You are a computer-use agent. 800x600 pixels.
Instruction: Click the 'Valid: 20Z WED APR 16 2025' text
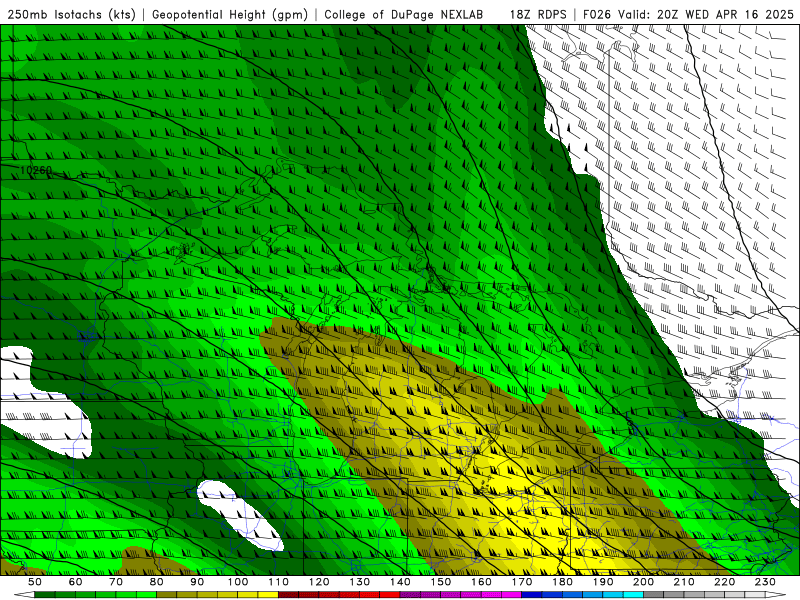(x=706, y=14)
